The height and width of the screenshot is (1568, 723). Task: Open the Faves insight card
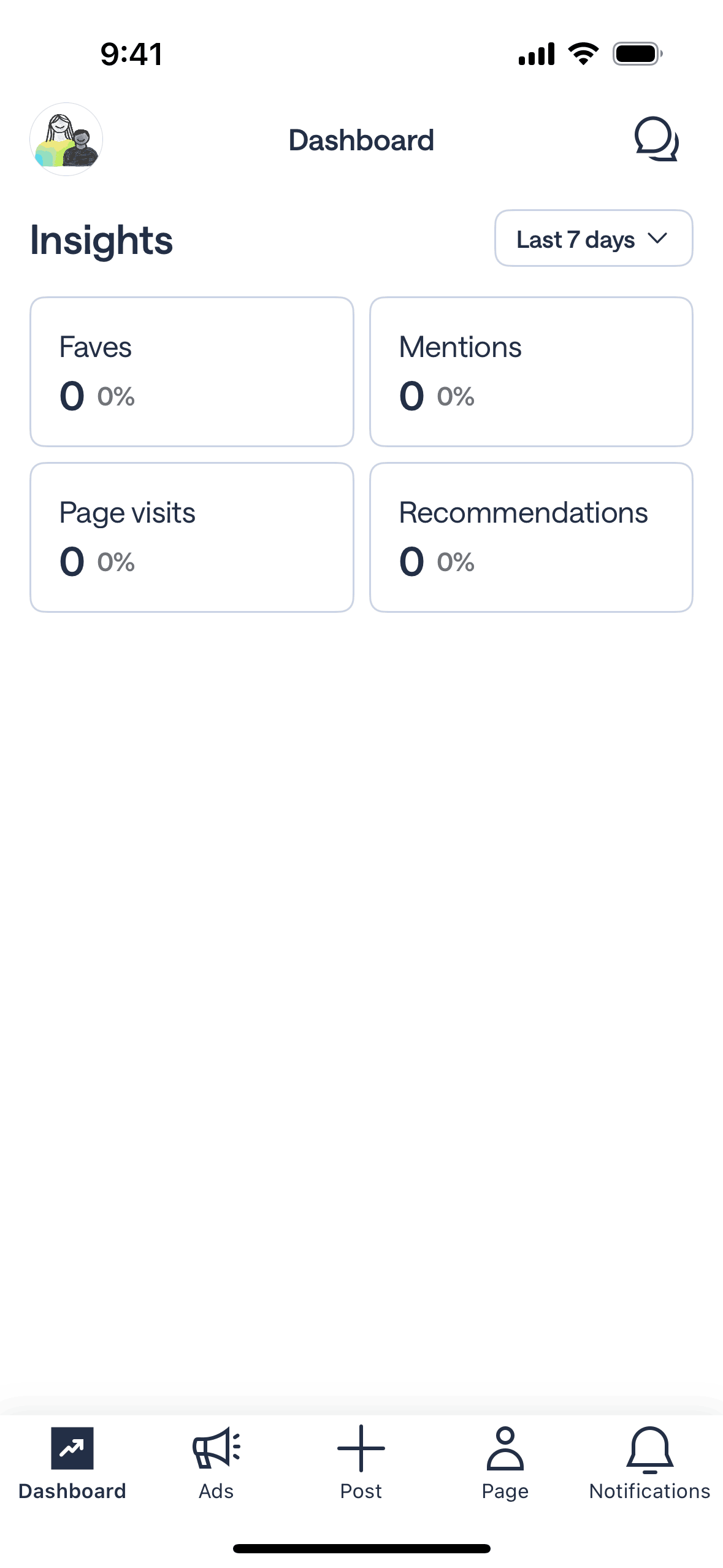(x=192, y=372)
